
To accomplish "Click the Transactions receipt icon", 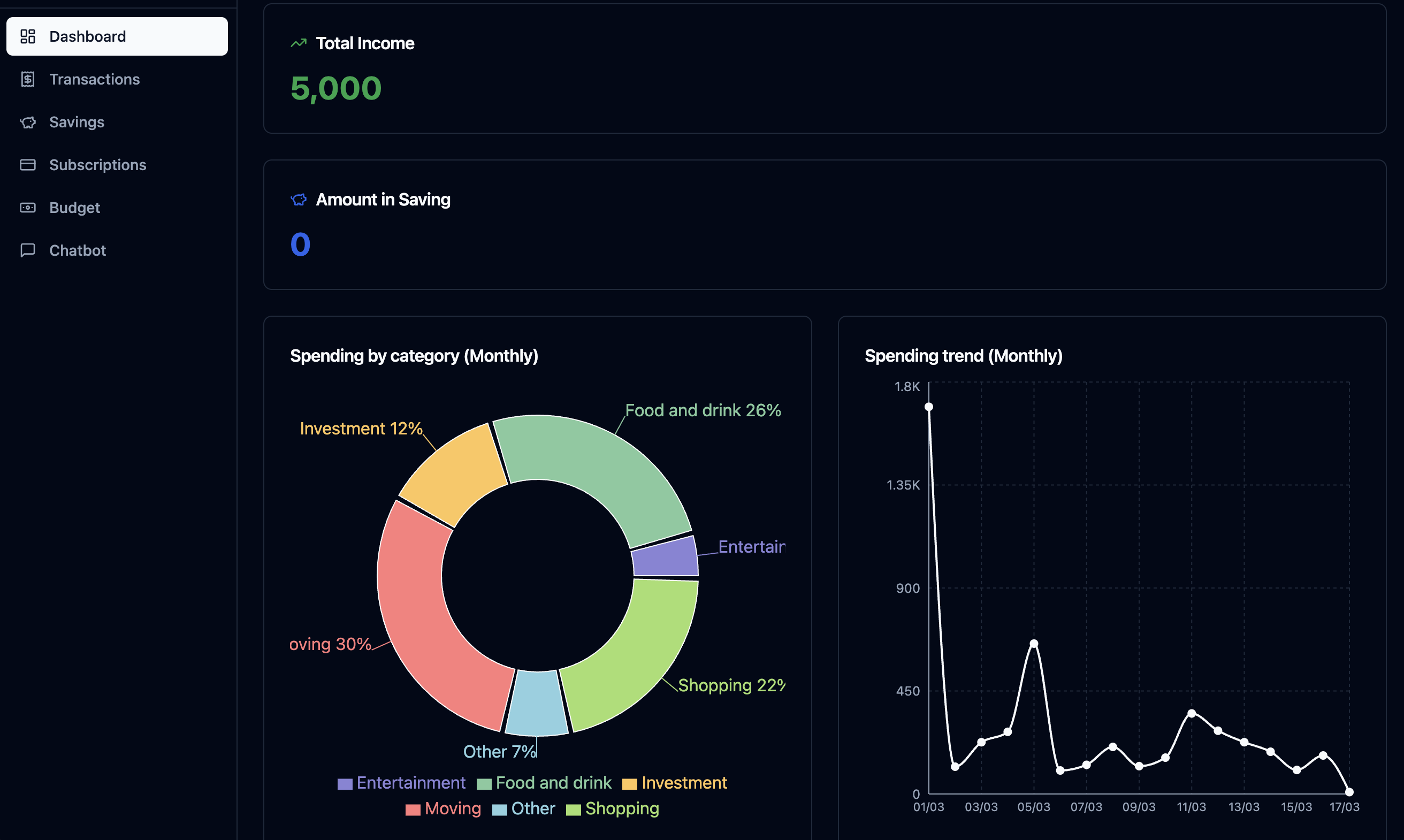I will [28, 79].
